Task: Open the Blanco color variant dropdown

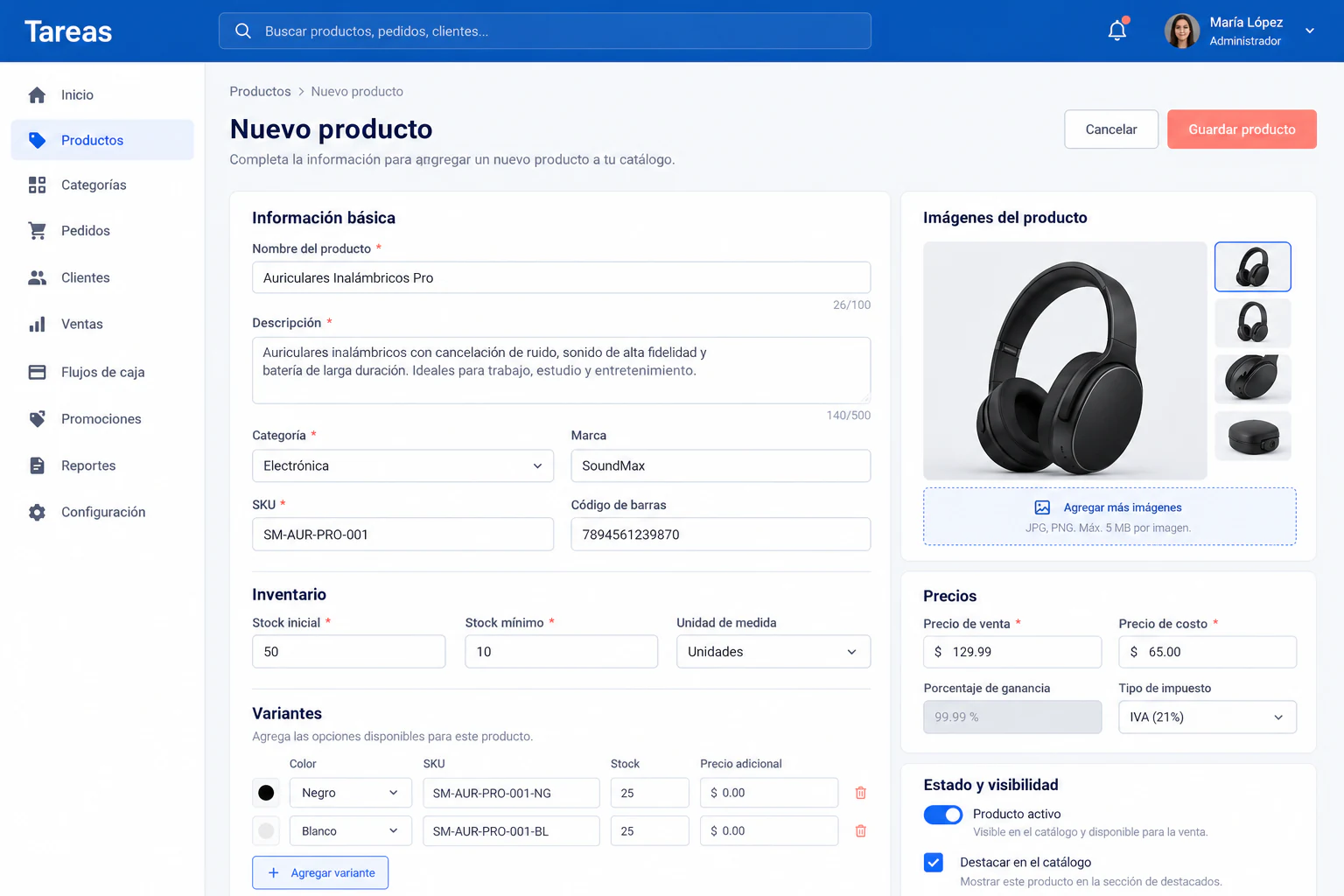Action: tap(351, 831)
